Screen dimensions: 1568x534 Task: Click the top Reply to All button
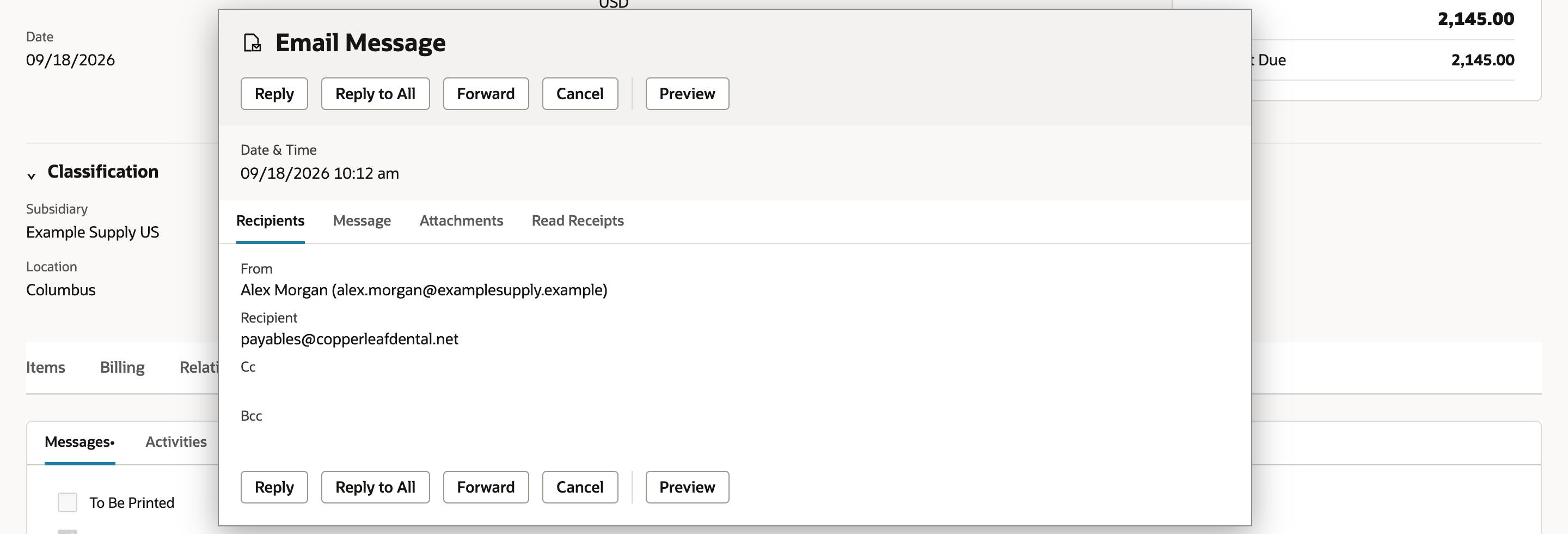tap(375, 94)
